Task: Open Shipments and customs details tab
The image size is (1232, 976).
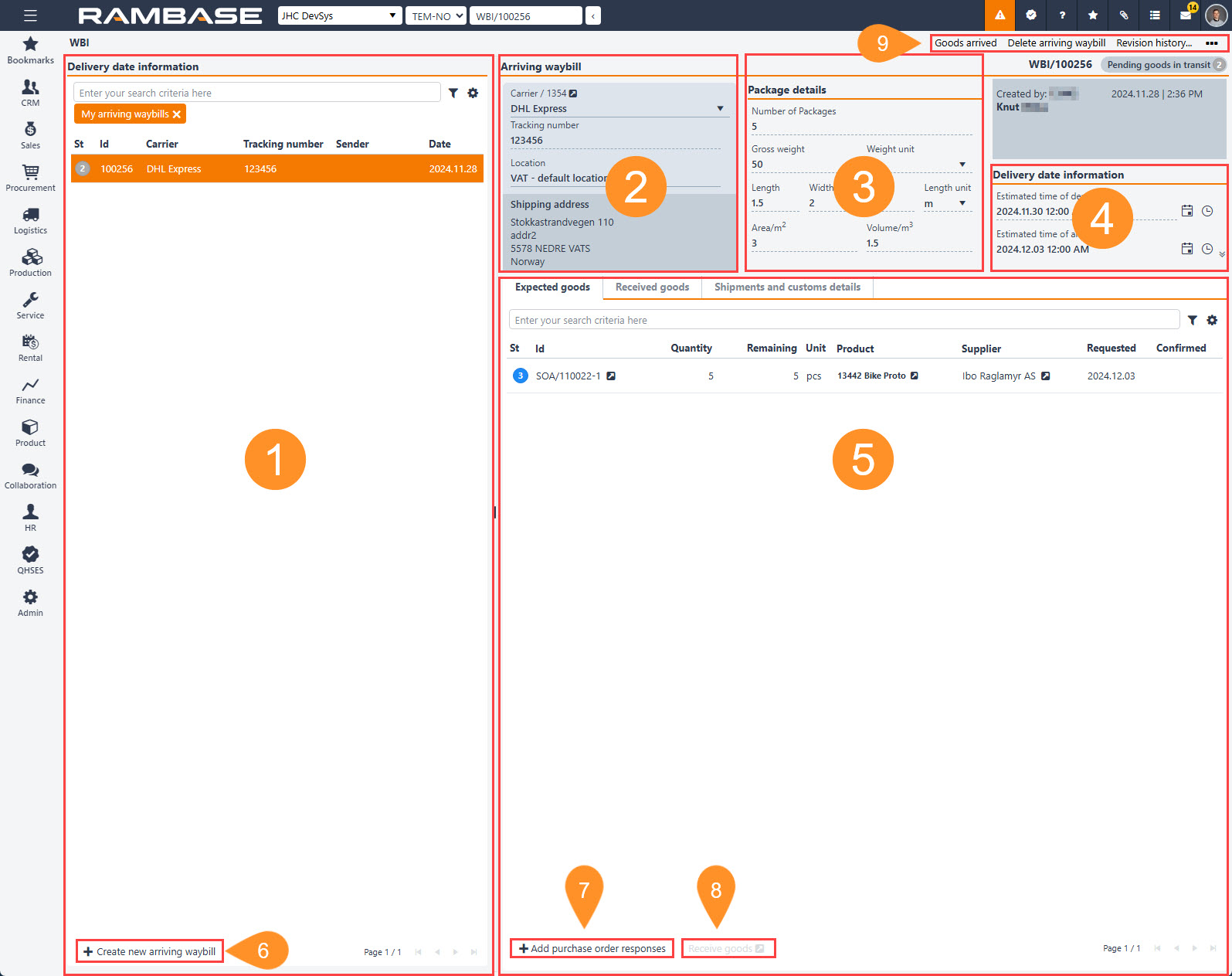Action: tap(787, 287)
